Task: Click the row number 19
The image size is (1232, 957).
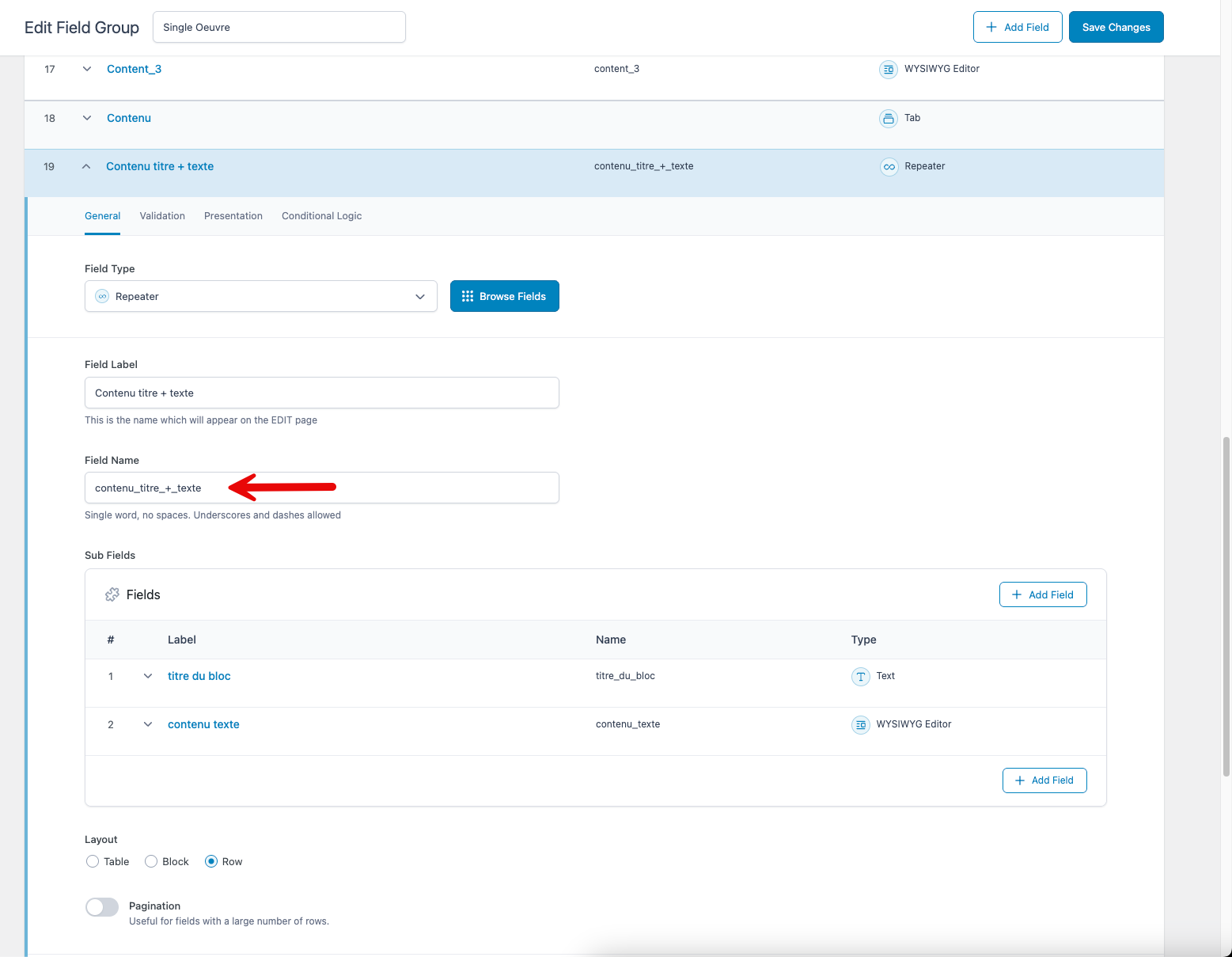Action: pos(49,166)
